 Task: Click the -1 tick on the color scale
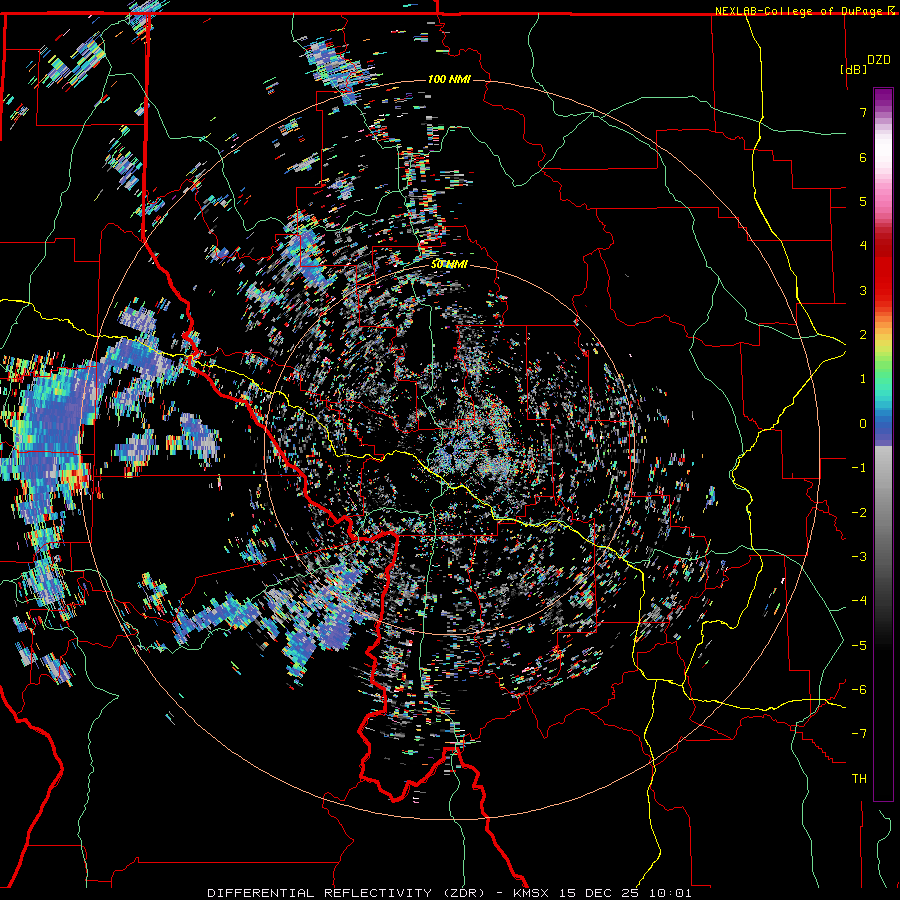[x=859, y=468]
